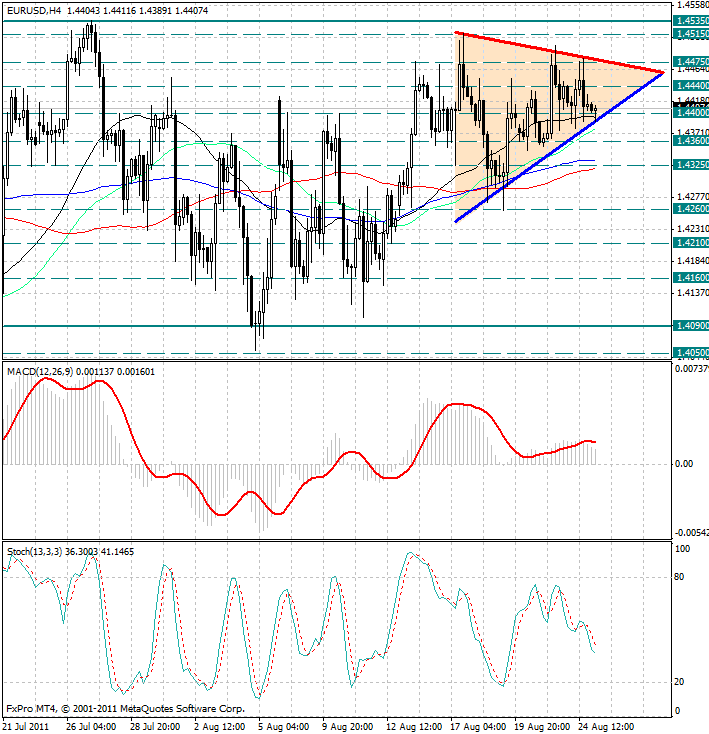Click the 9 Aug 20:00 time label
Screen dimensions: 709x734
[x=348, y=727]
